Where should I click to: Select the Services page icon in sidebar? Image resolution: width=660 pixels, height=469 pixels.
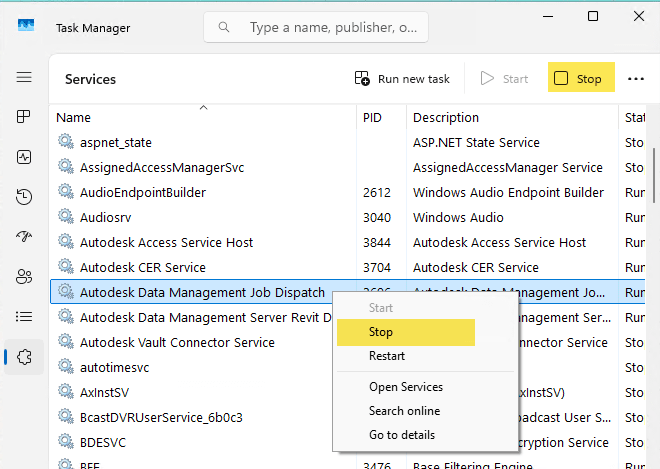24,357
